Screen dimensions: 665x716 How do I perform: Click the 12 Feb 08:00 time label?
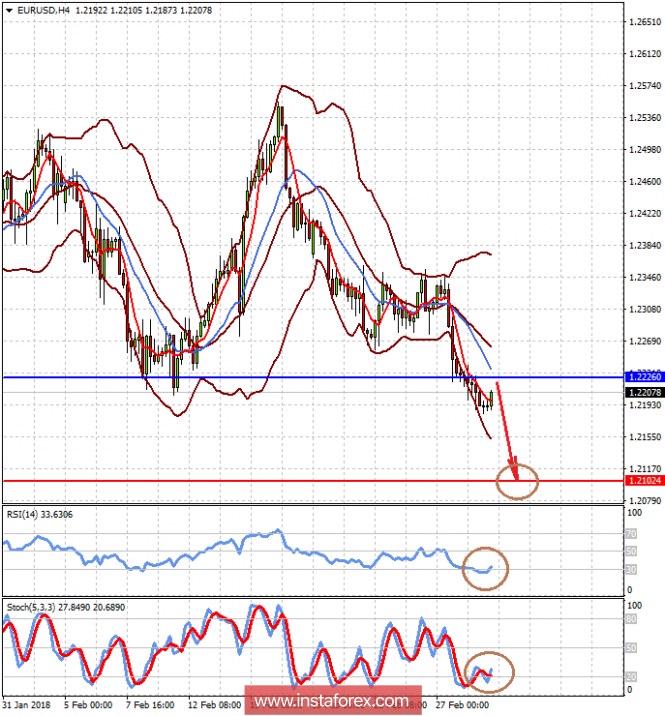point(214,705)
